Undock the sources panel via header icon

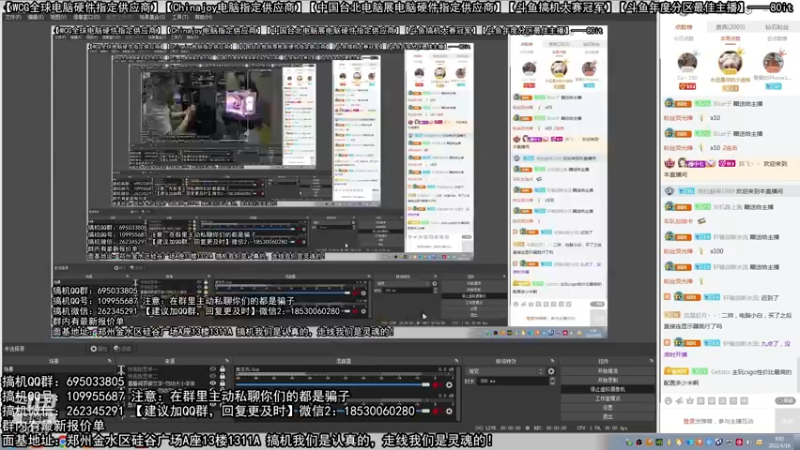[x=227, y=361]
